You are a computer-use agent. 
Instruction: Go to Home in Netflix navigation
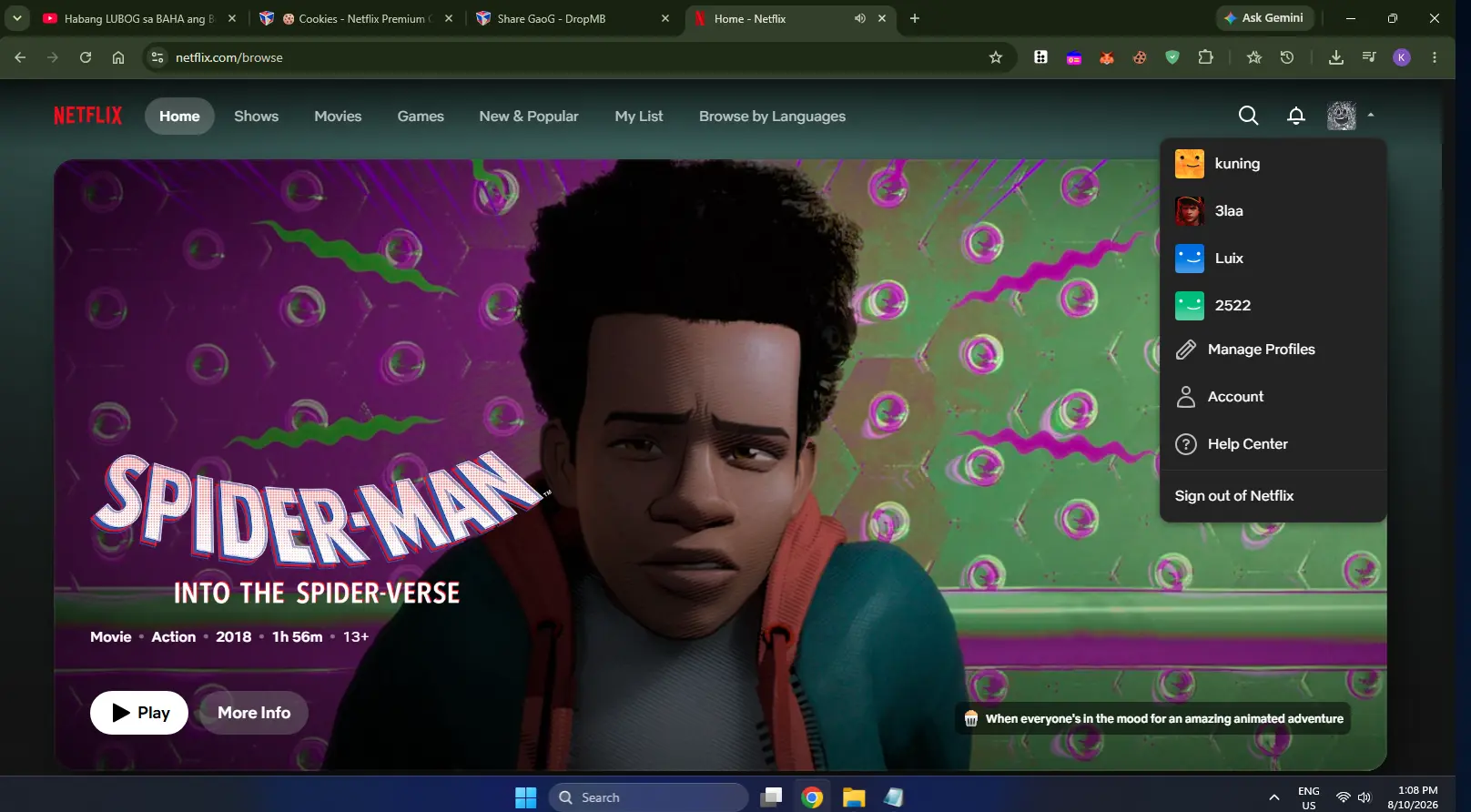[179, 116]
